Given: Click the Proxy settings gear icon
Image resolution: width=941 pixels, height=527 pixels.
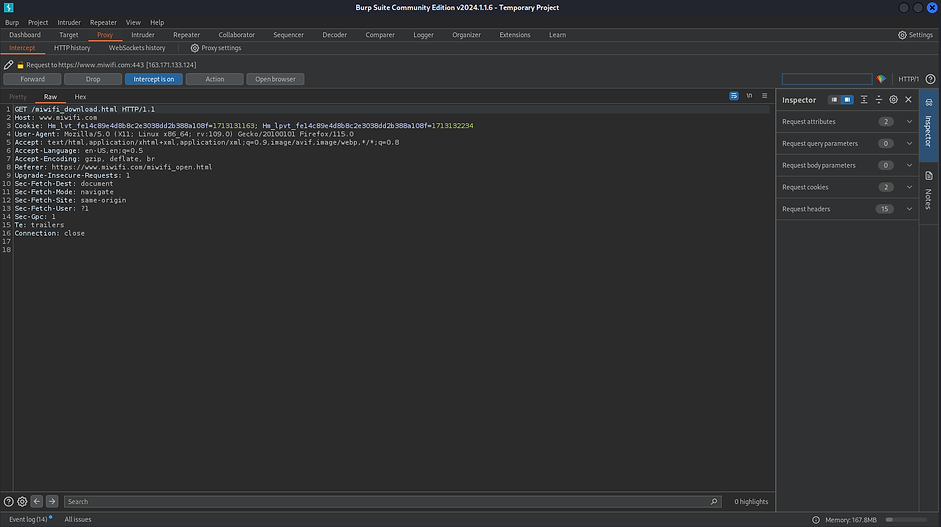Looking at the screenshot, I should pyautogui.click(x=194, y=48).
